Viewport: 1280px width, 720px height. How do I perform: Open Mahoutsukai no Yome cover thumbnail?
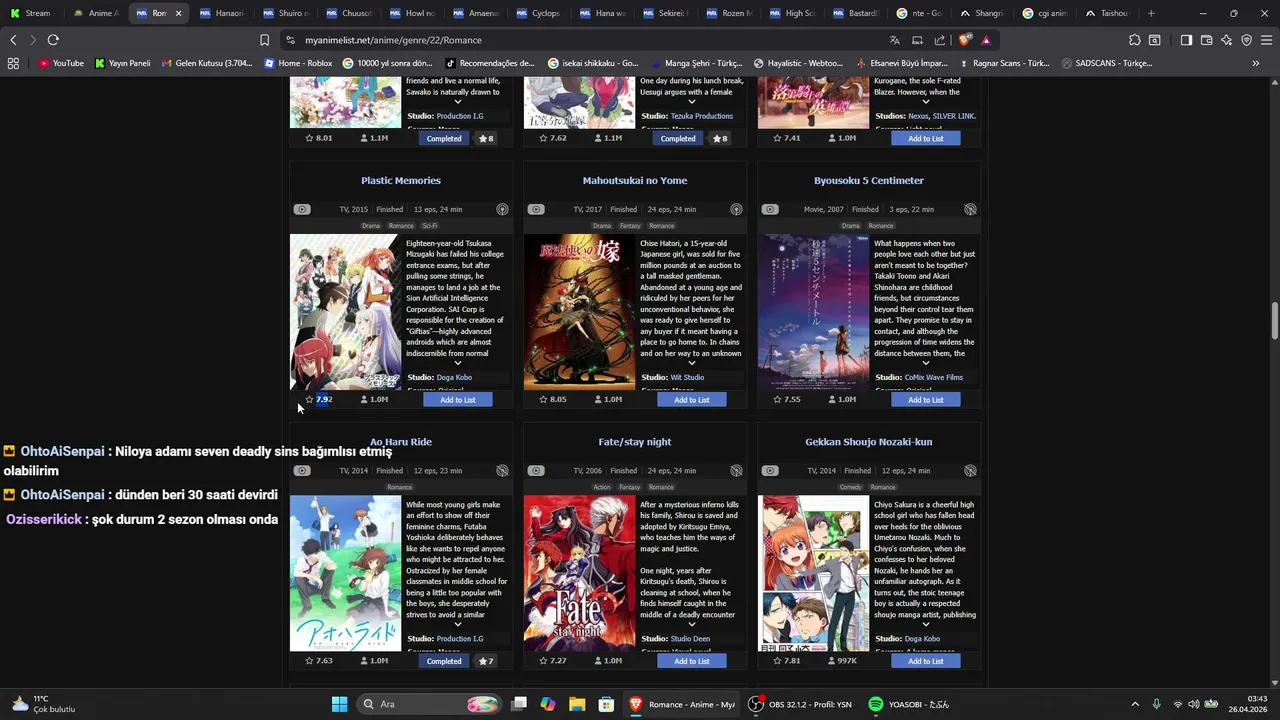click(x=580, y=312)
